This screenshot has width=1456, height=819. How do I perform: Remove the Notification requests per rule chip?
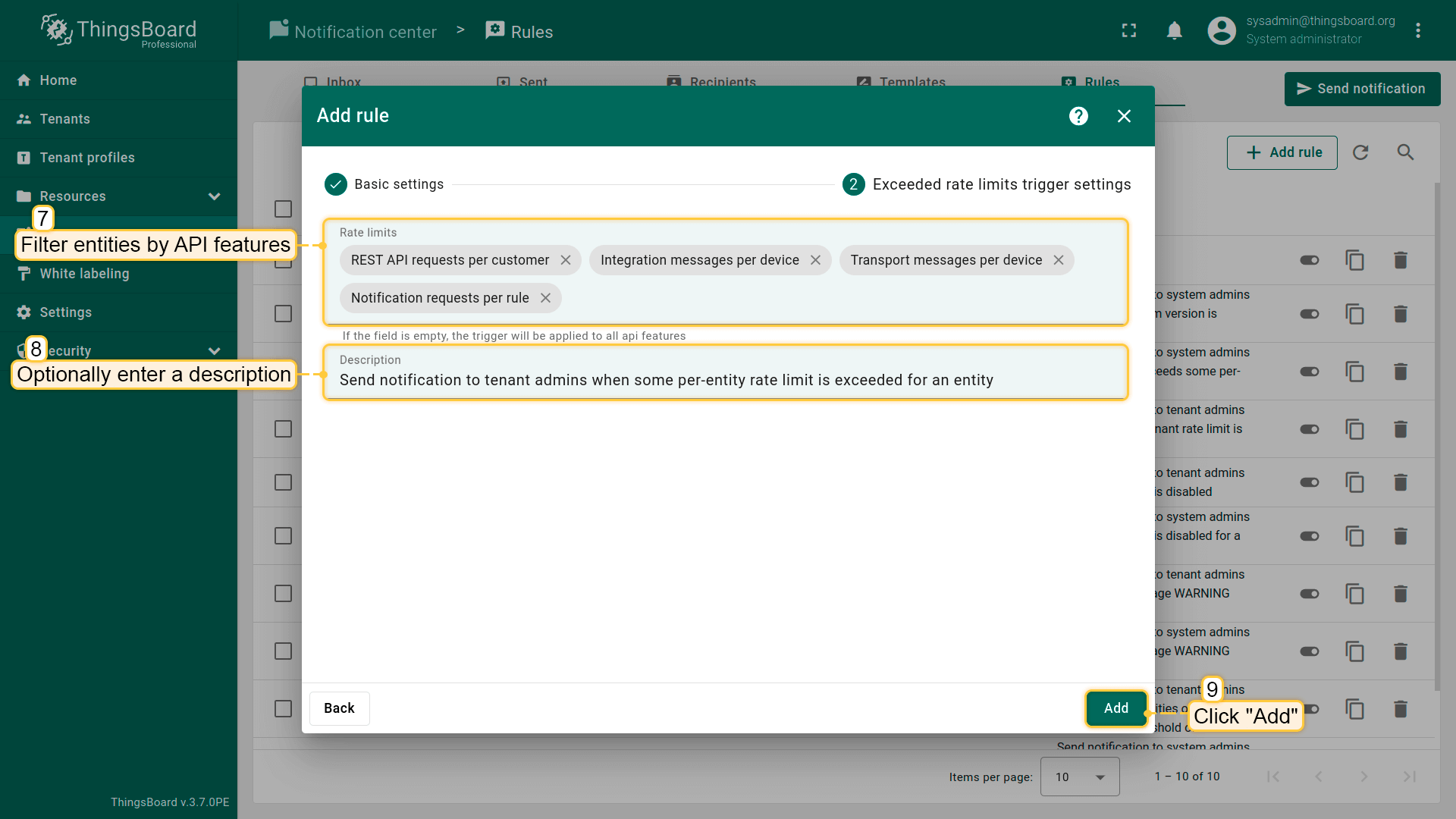(x=545, y=298)
